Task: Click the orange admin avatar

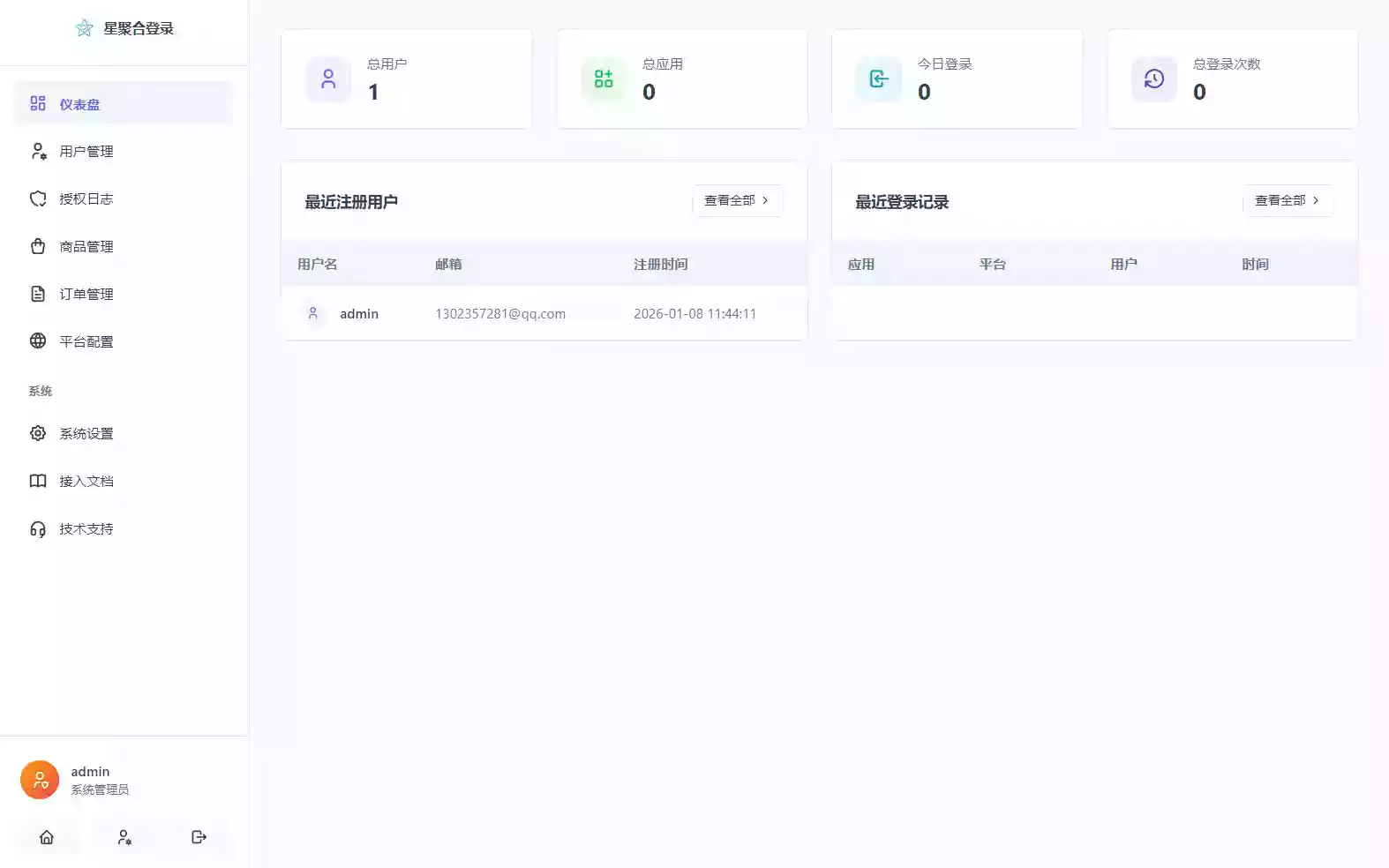Action: click(40, 780)
